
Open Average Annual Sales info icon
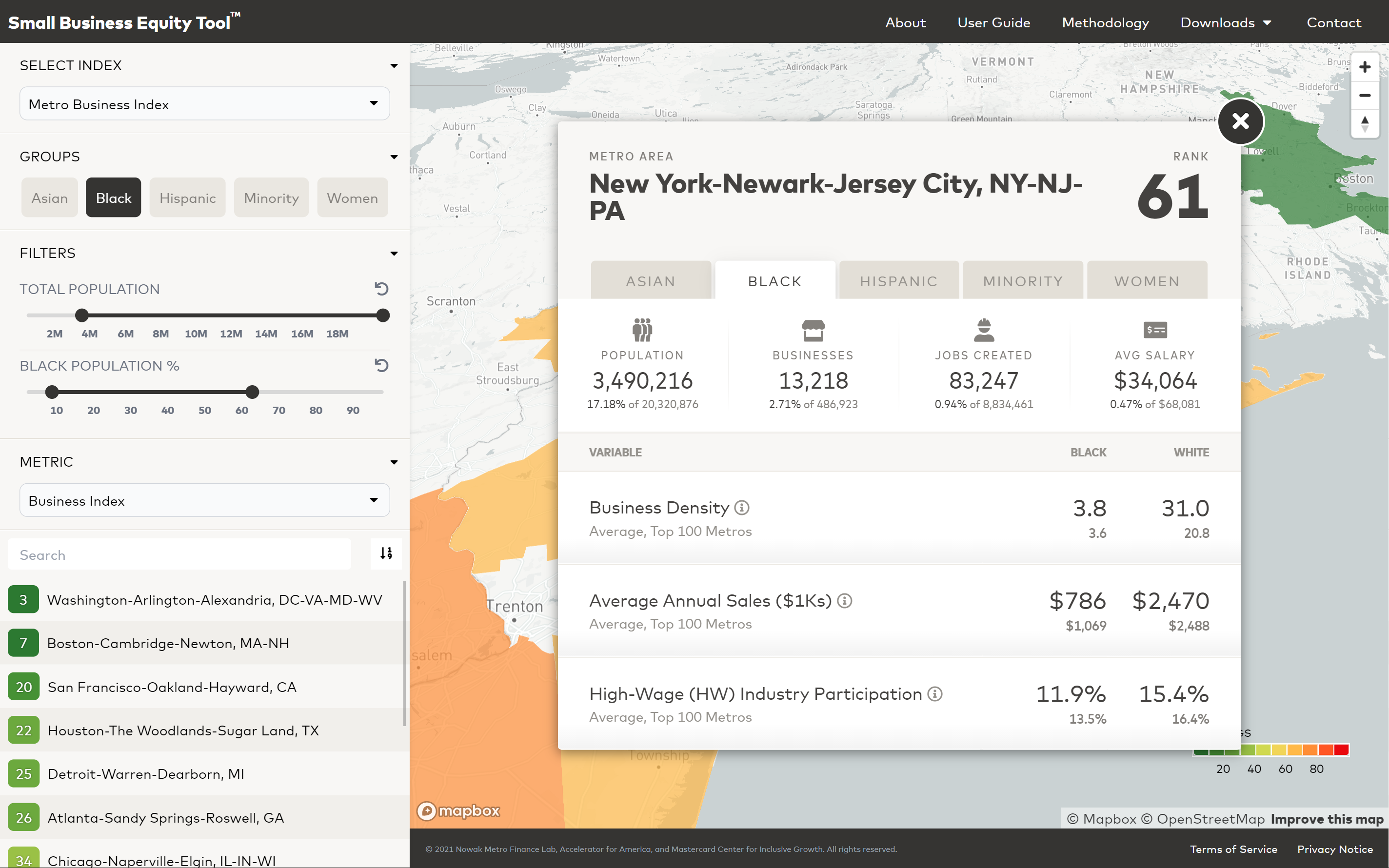844,600
